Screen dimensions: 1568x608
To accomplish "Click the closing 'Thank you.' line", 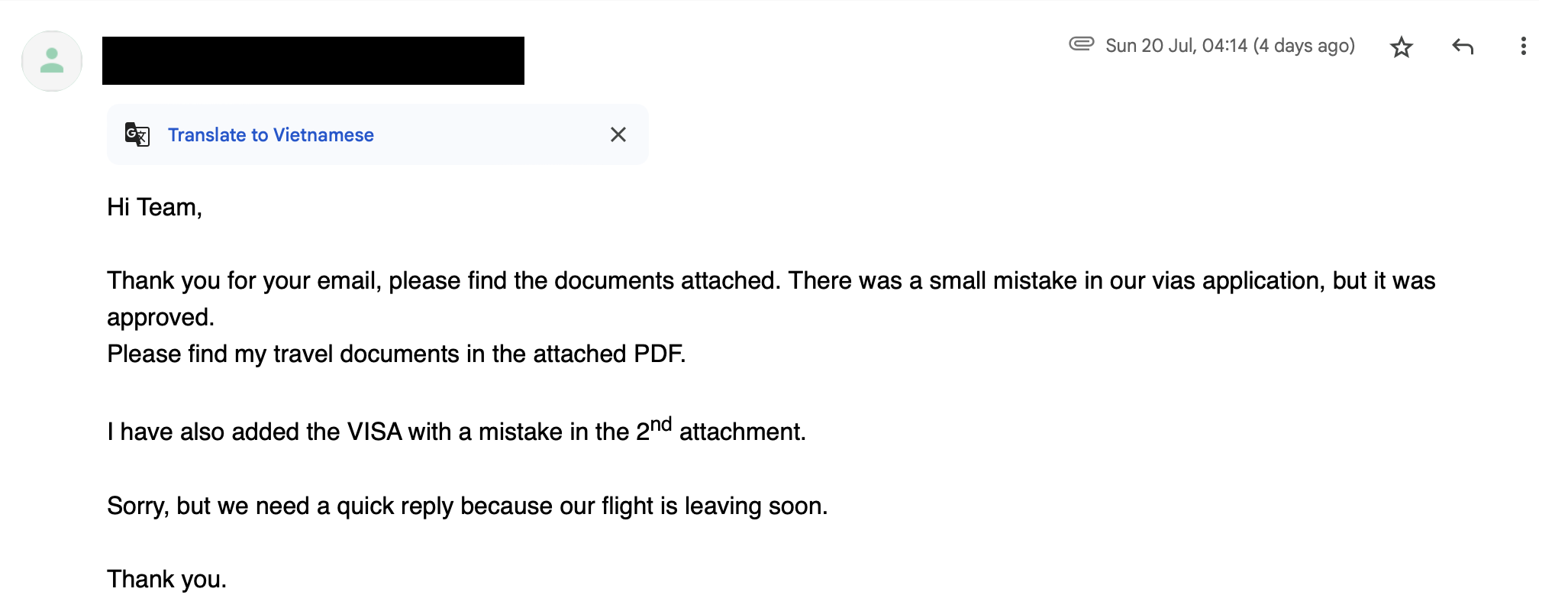I will (166, 579).
